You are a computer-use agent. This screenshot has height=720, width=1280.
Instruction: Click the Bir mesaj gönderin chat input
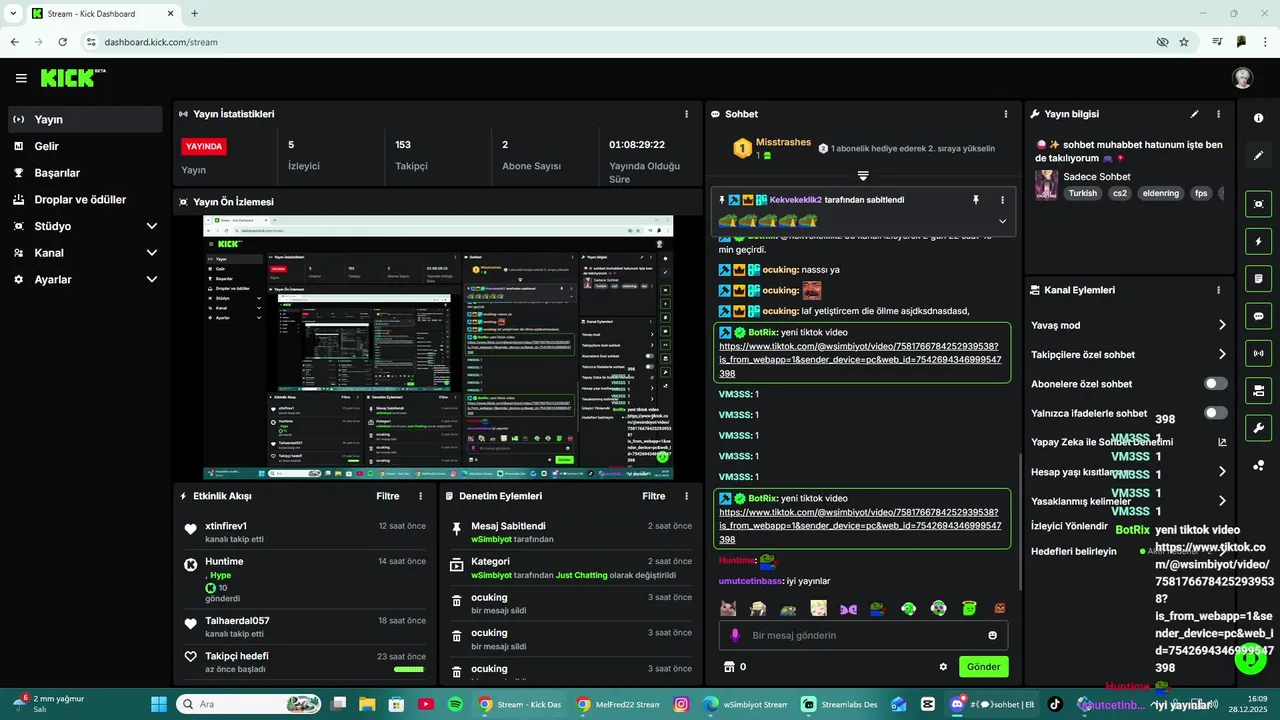click(x=864, y=635)
